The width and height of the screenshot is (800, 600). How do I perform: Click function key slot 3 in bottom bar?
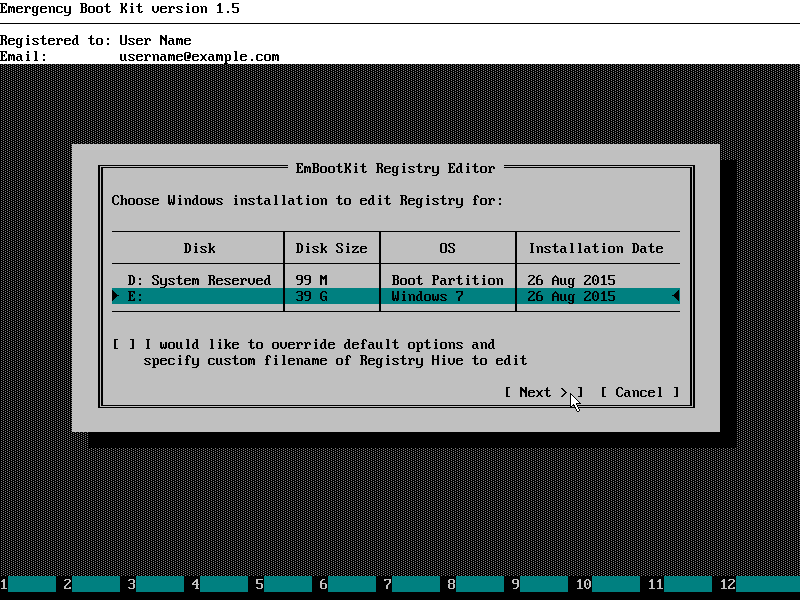(156, 584)
